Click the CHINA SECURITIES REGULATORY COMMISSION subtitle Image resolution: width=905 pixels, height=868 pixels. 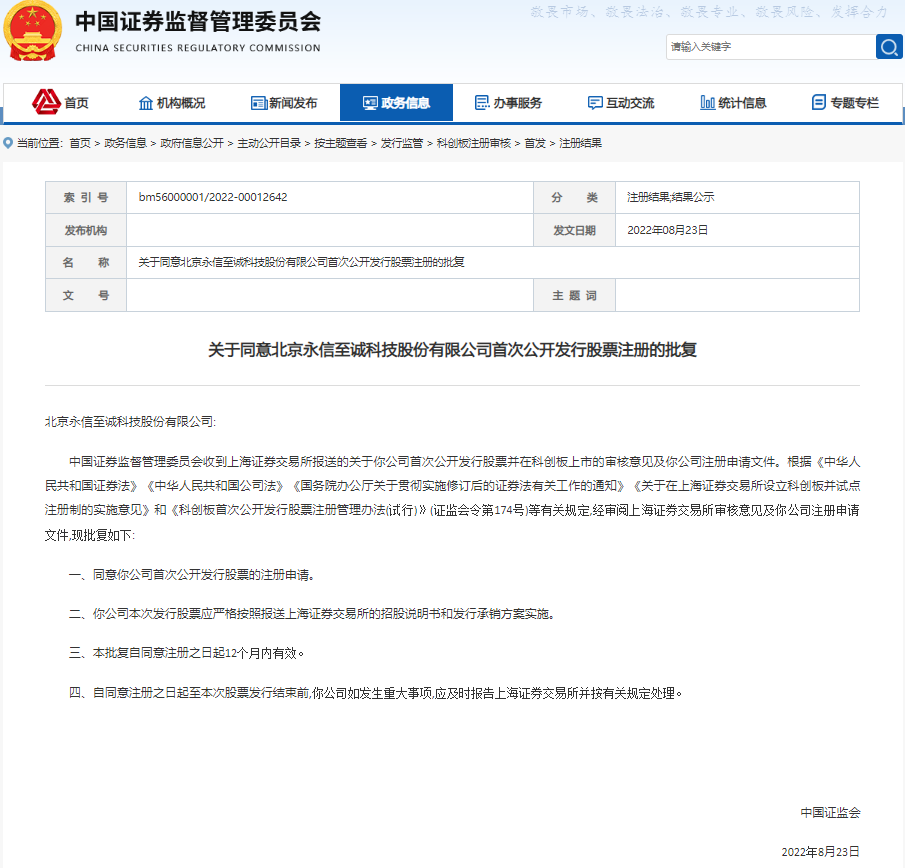tap(198, 48)
